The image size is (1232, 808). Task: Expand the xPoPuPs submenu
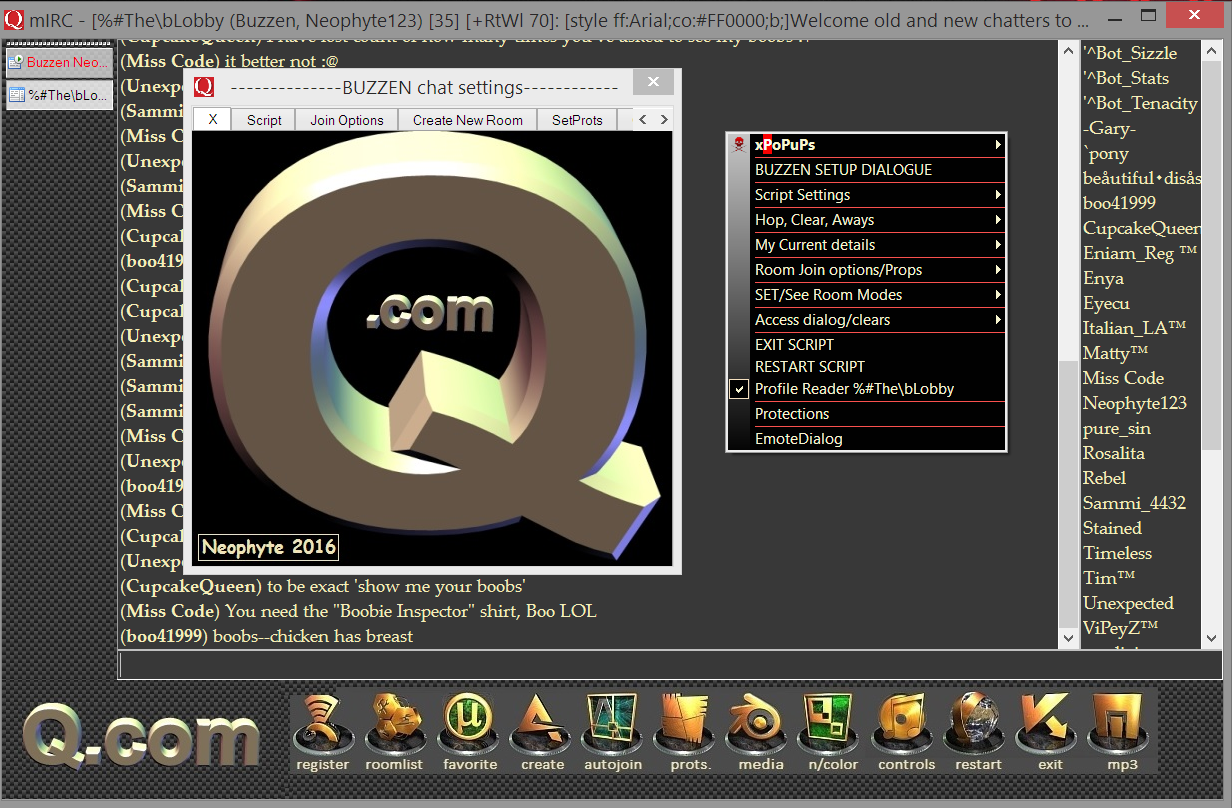tap(997, 145)
